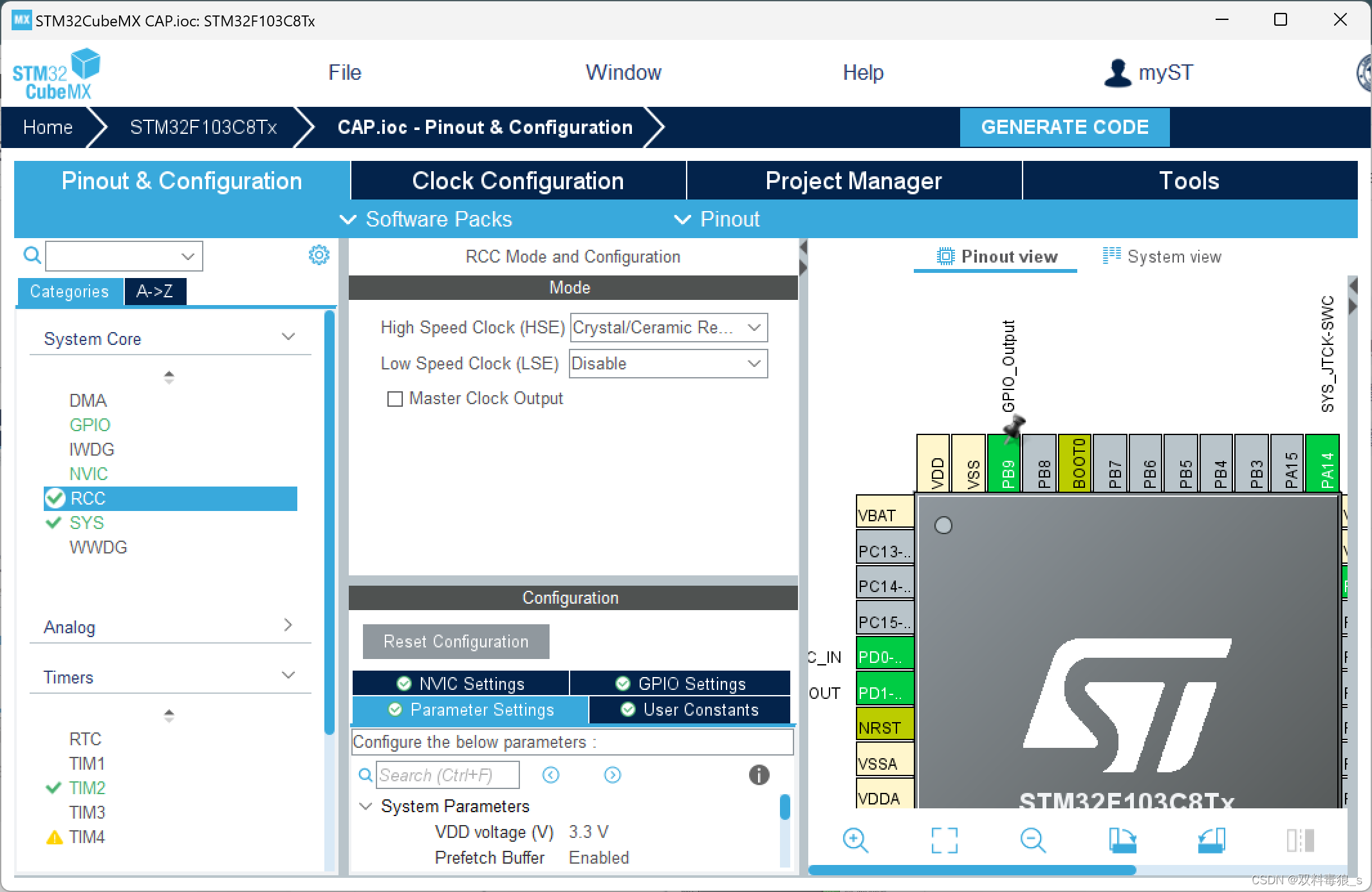Open the High Speed Clock (HSE) dropdown
Screen dimensions: 1372x892
[x=669, y=328]
